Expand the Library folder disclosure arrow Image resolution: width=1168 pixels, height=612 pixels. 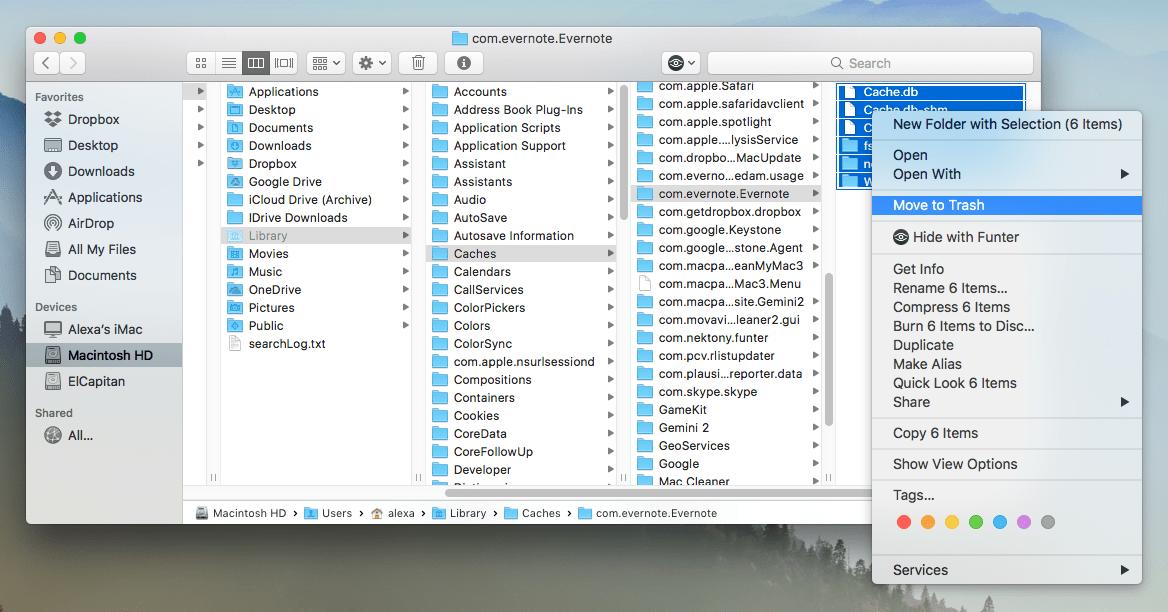coord(404,235)
